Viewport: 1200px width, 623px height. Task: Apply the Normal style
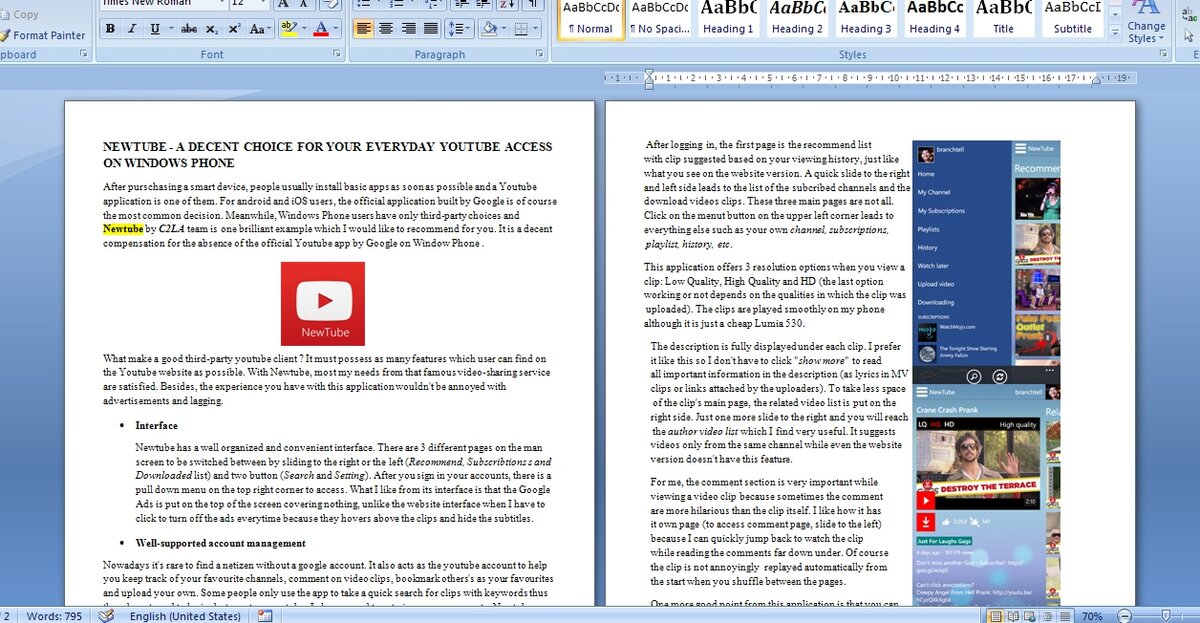click(x=591, y=20)
